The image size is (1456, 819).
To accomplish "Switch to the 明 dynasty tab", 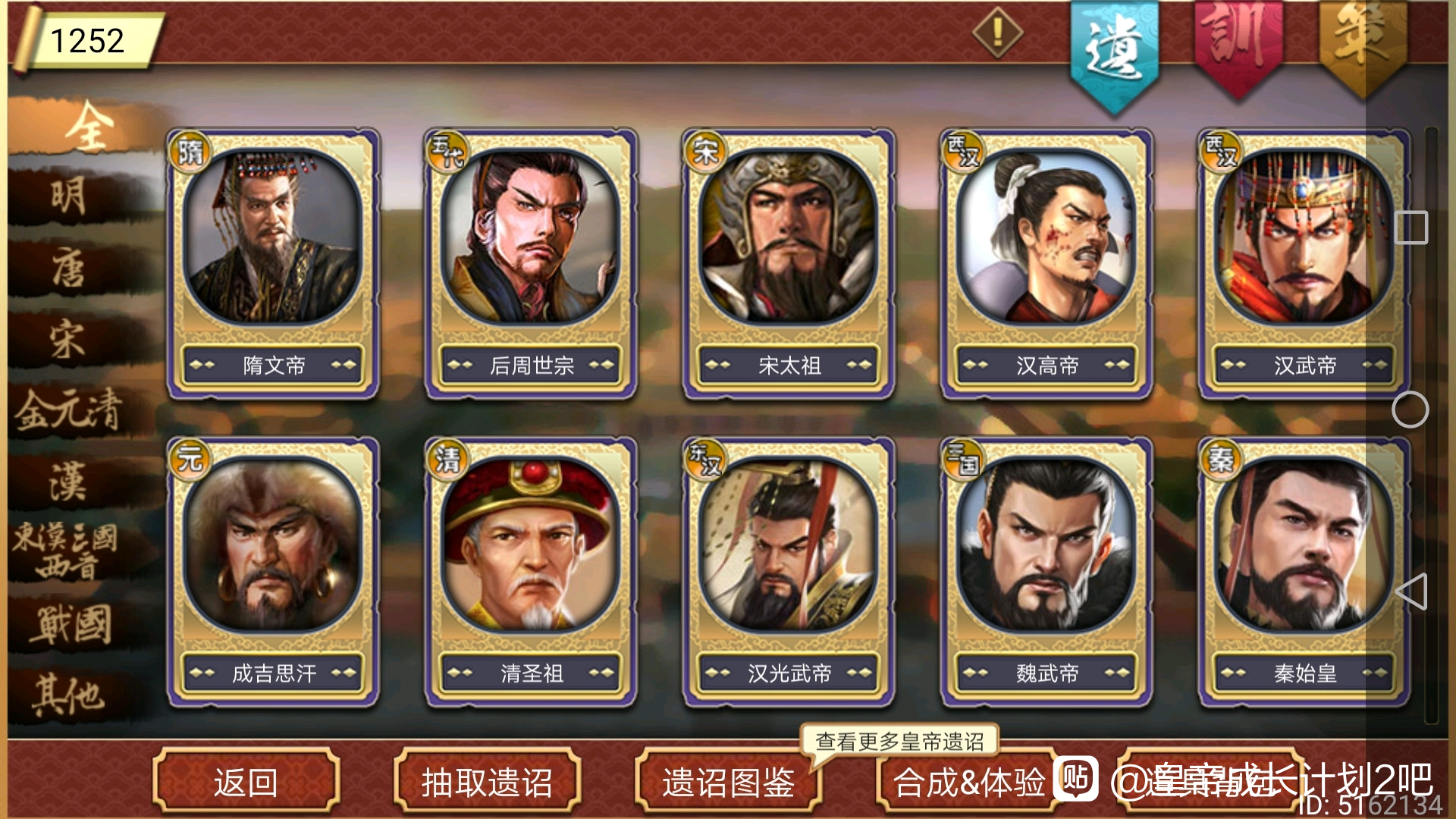I will [70, 196].
